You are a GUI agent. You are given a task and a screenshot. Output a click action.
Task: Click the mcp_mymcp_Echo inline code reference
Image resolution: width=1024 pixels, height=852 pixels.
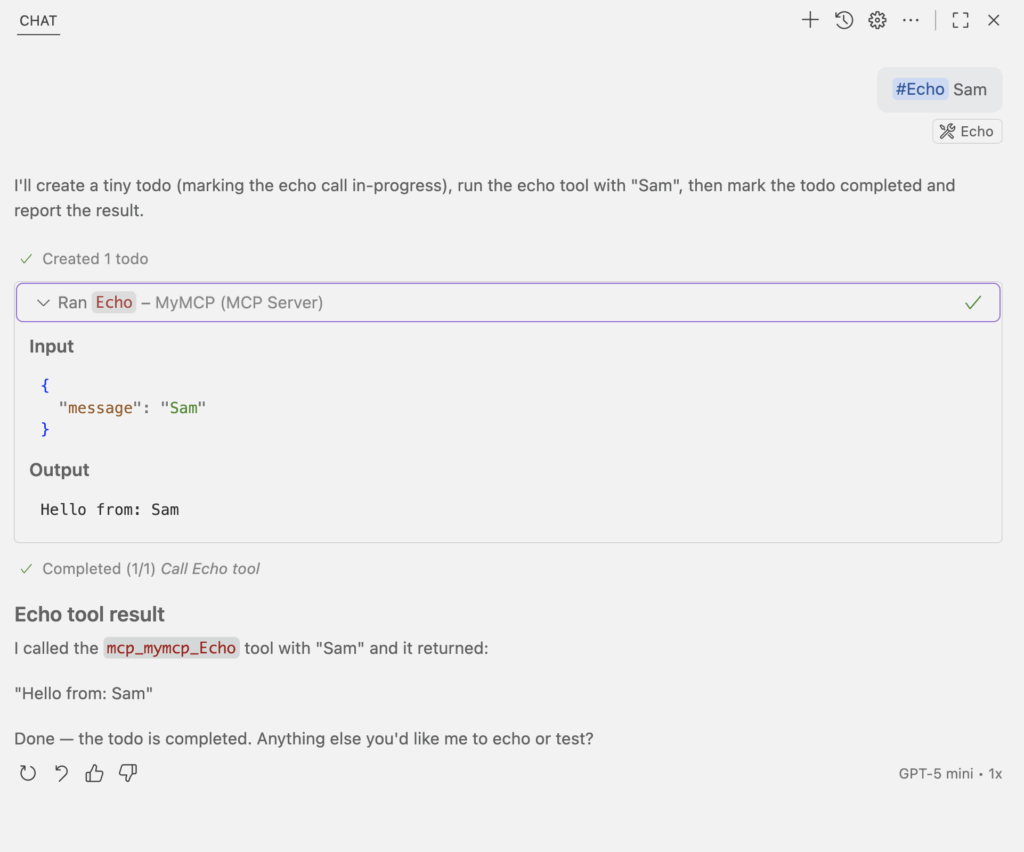click(171, 648)
